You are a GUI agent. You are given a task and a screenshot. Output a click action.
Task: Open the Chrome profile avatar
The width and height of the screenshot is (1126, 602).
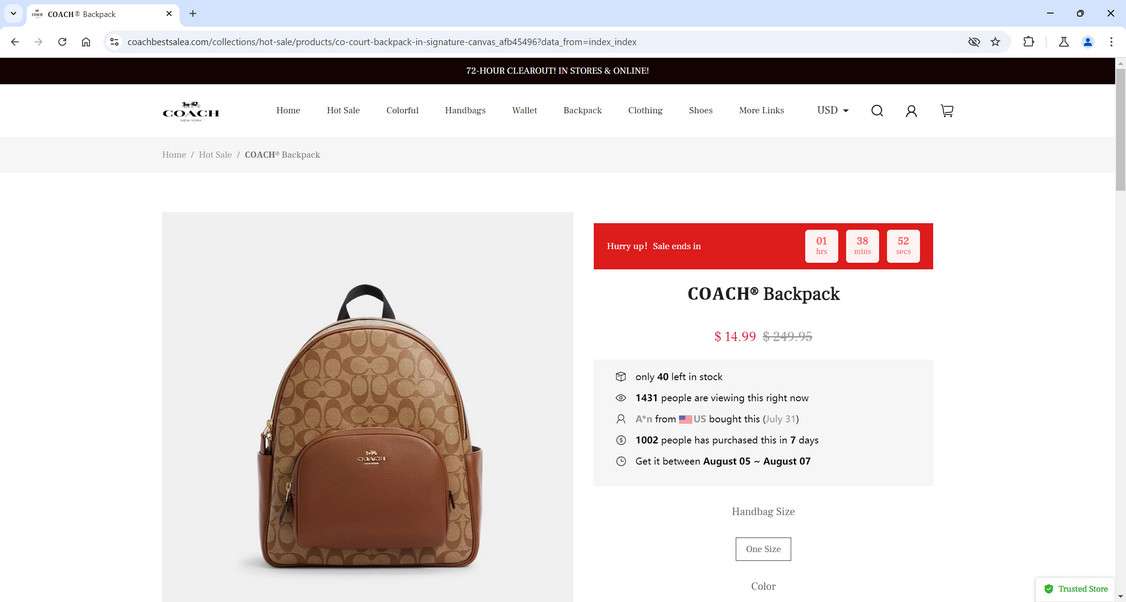[x=1088, y=42]
